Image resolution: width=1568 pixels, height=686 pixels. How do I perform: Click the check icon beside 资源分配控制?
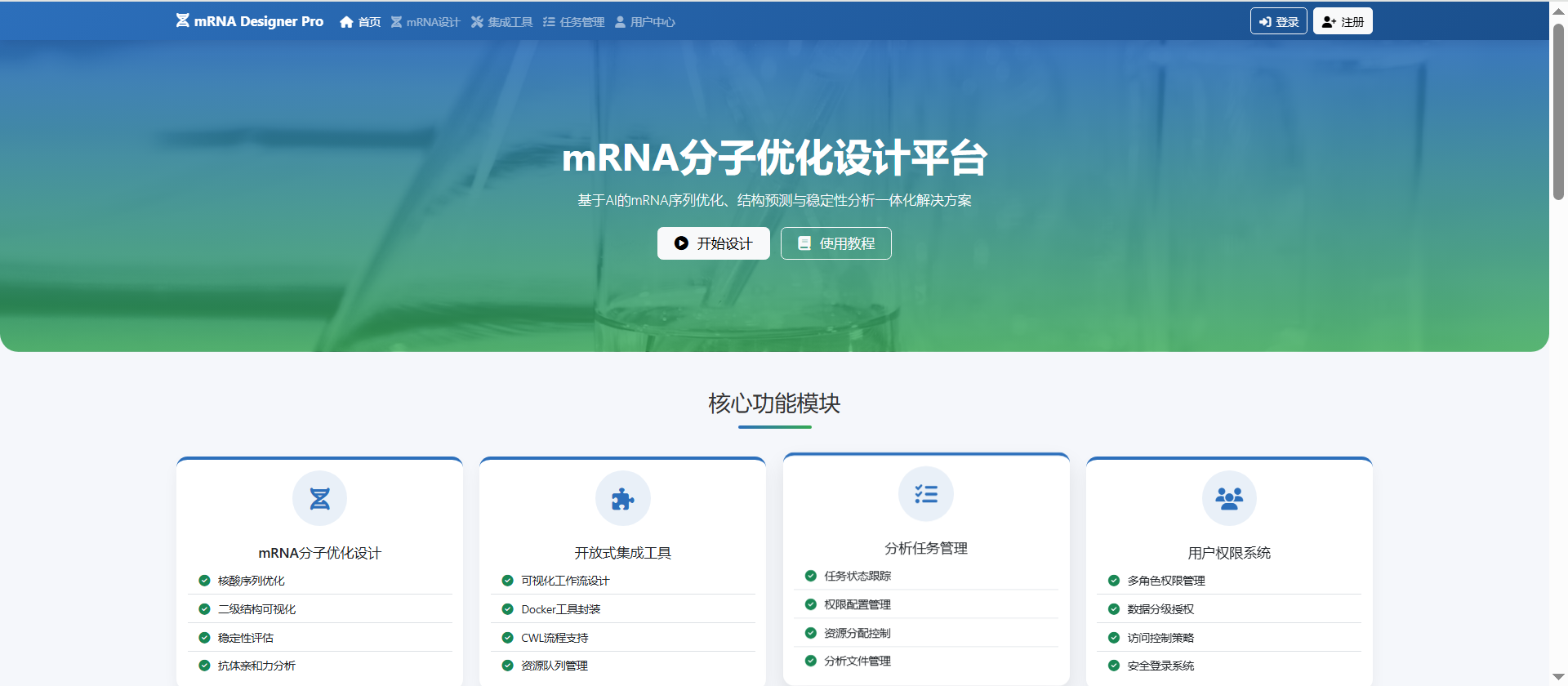click(x=811, y=633)
